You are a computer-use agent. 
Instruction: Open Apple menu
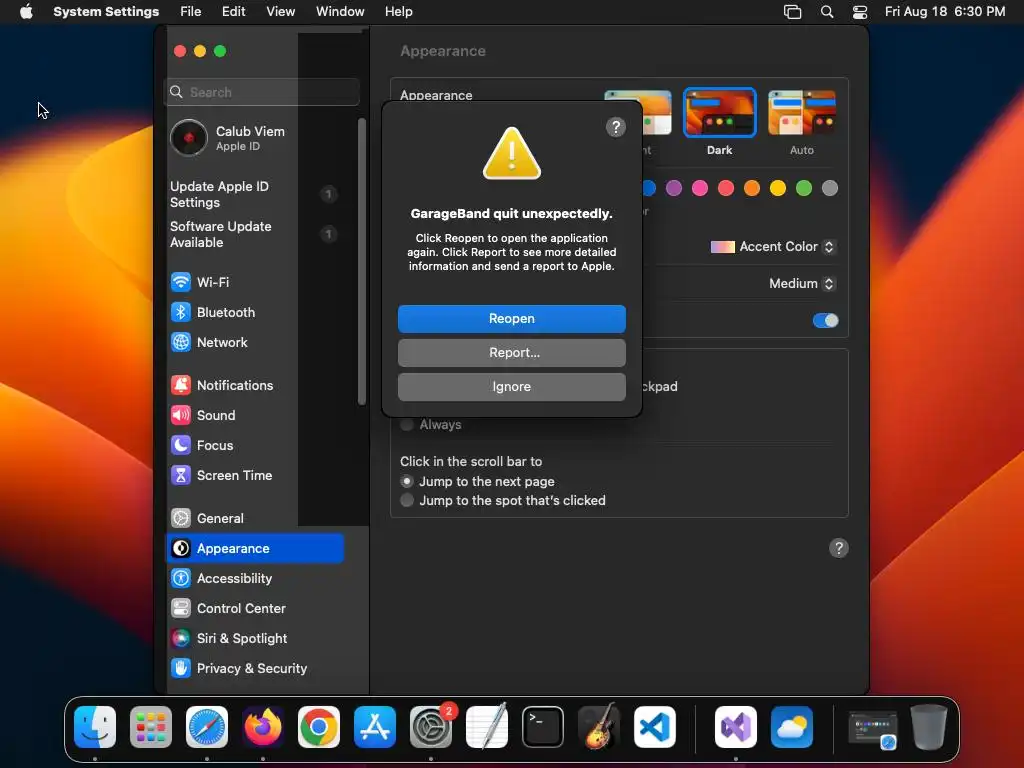pyautogui.click(x=26, y=12)
